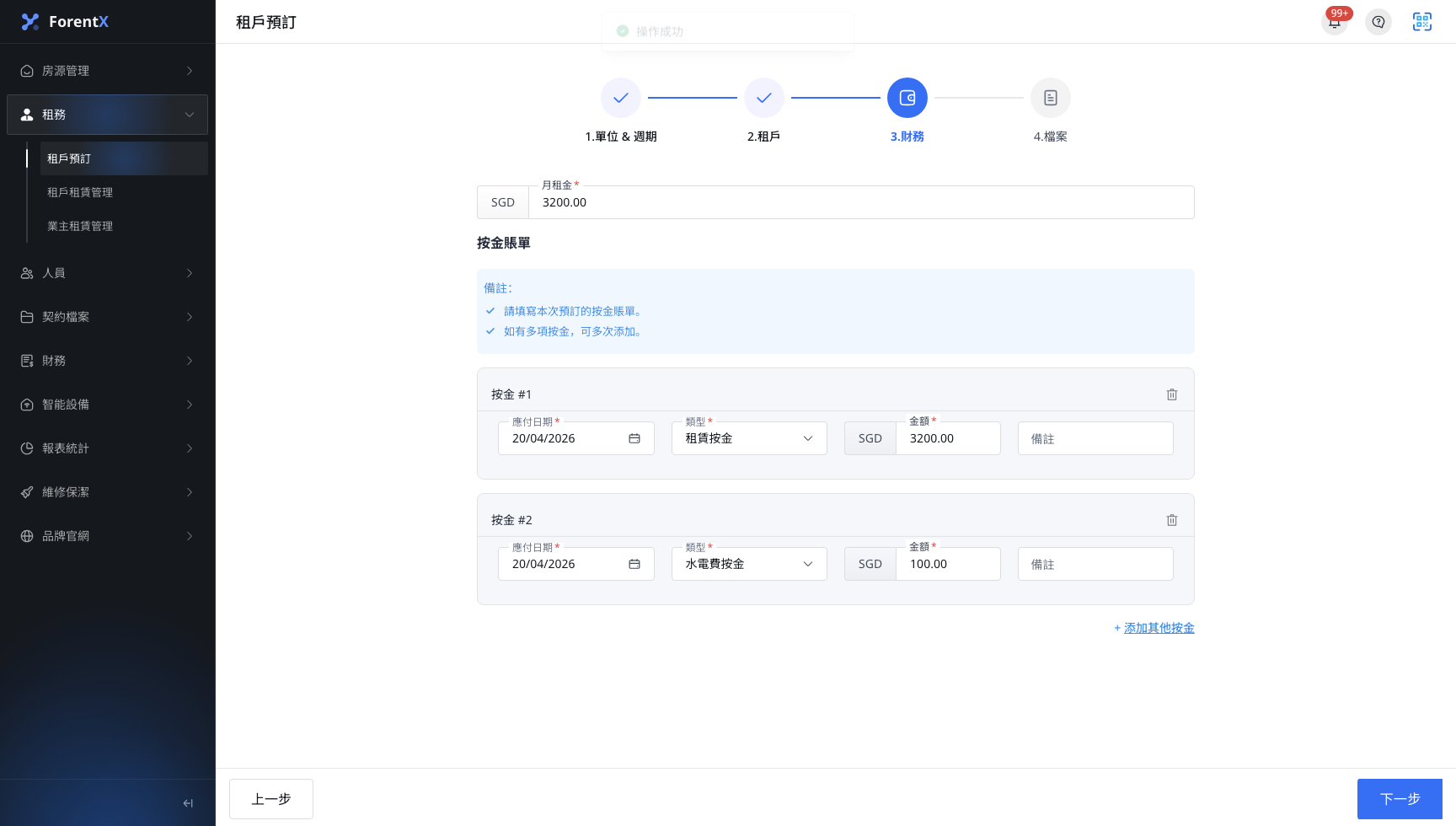
Task: Click the 4.檔案 step label
Action: coord(1051,137)
